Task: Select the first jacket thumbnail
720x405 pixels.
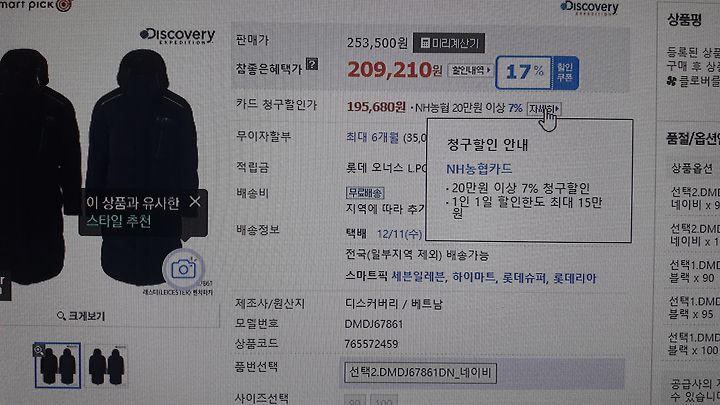Action: coord(57,365)
